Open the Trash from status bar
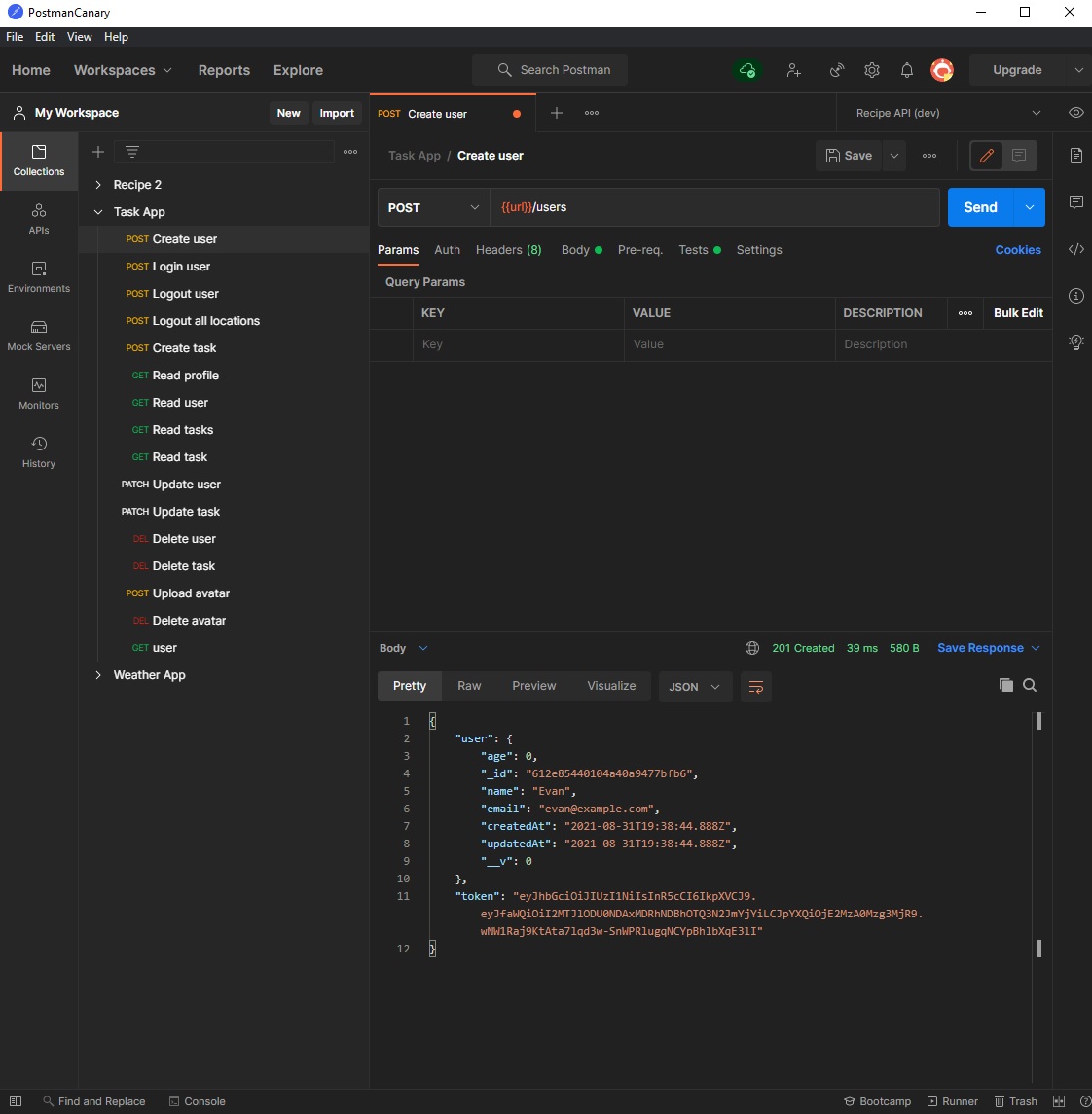Image resolution: width=1092 pixels, height=1114 pixels. click(x=1015, y=1101)
